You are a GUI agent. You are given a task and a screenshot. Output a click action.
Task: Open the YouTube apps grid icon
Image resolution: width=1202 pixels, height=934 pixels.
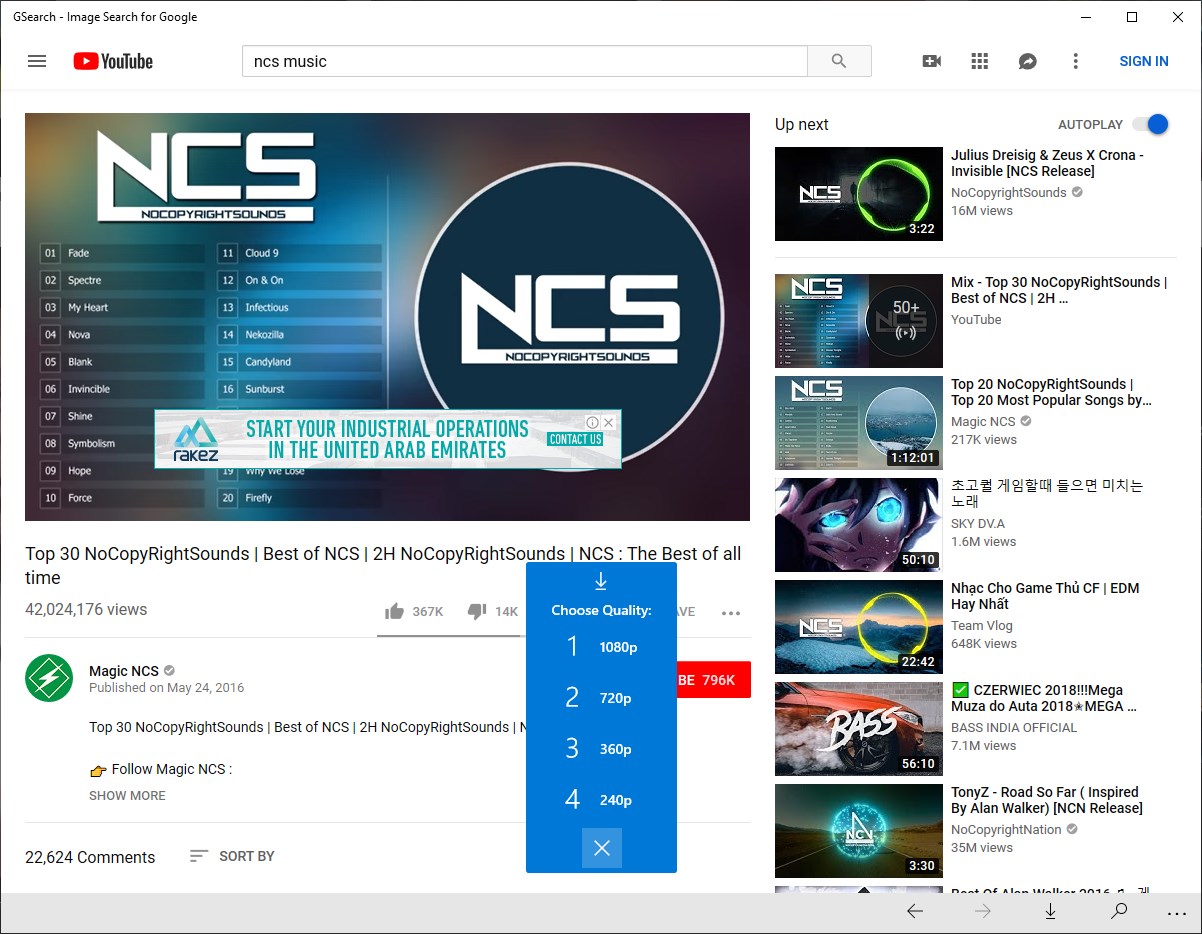coord(980,61)
